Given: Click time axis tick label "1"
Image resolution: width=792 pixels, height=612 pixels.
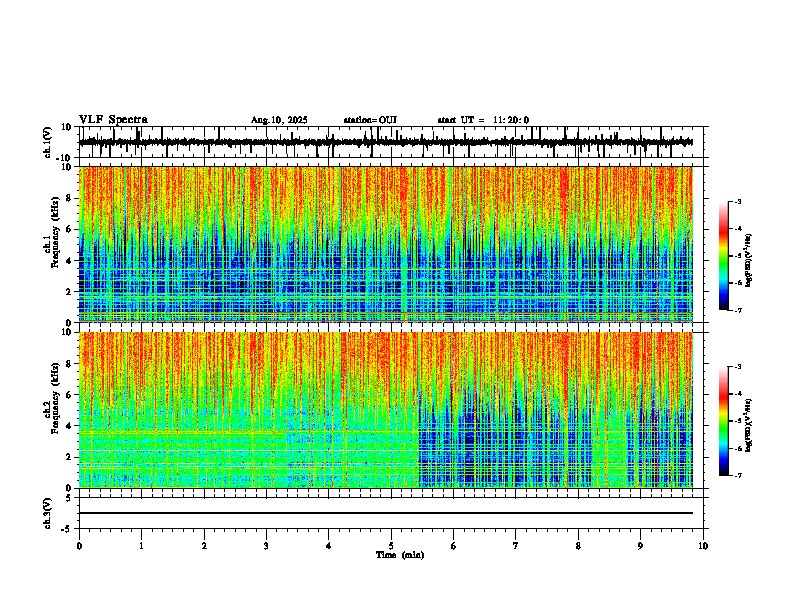Looking at the screenshot, I should (x=141, y=546).
